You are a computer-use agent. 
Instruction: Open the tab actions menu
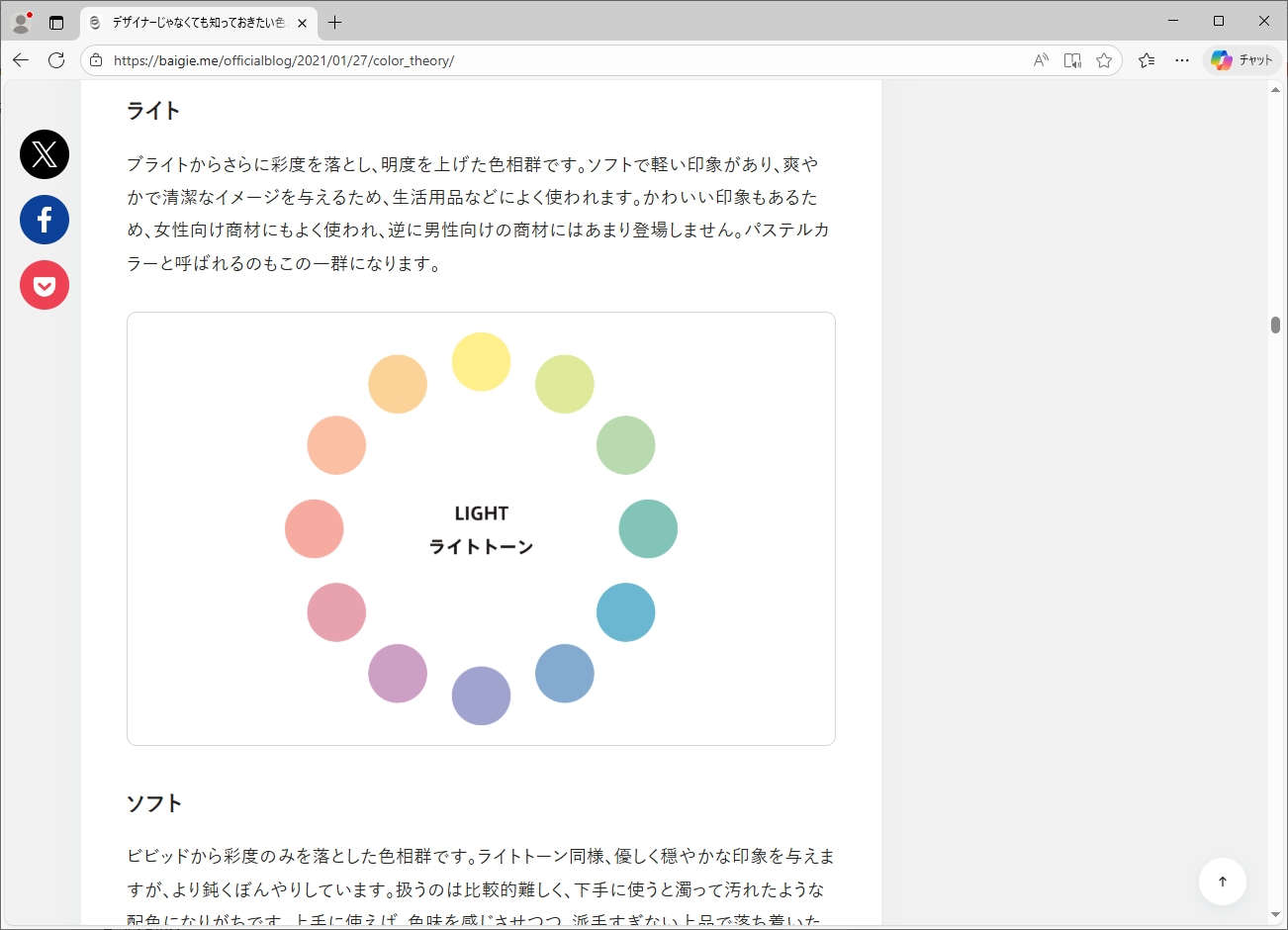(56, 22)
